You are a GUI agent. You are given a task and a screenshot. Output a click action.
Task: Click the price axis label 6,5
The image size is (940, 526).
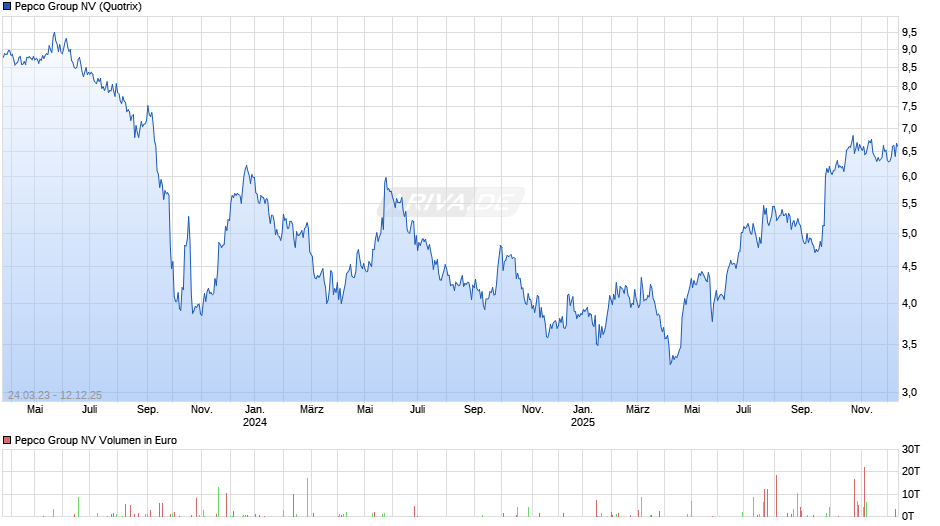(909, 152)
